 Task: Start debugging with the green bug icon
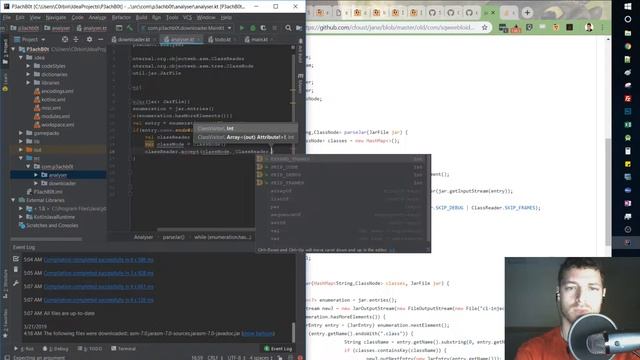coord(253,28)
